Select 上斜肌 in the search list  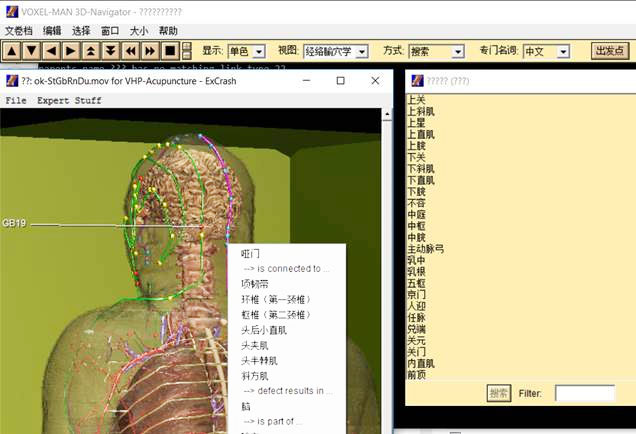point(421,111)
